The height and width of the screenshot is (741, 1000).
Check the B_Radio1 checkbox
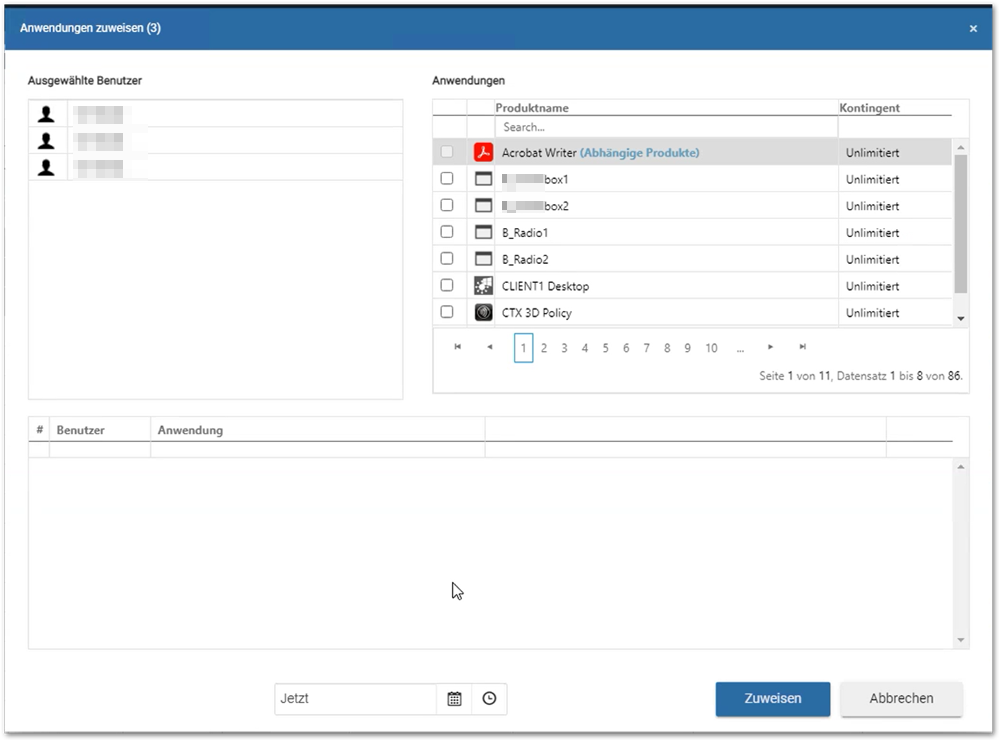[x=447, y=231]
